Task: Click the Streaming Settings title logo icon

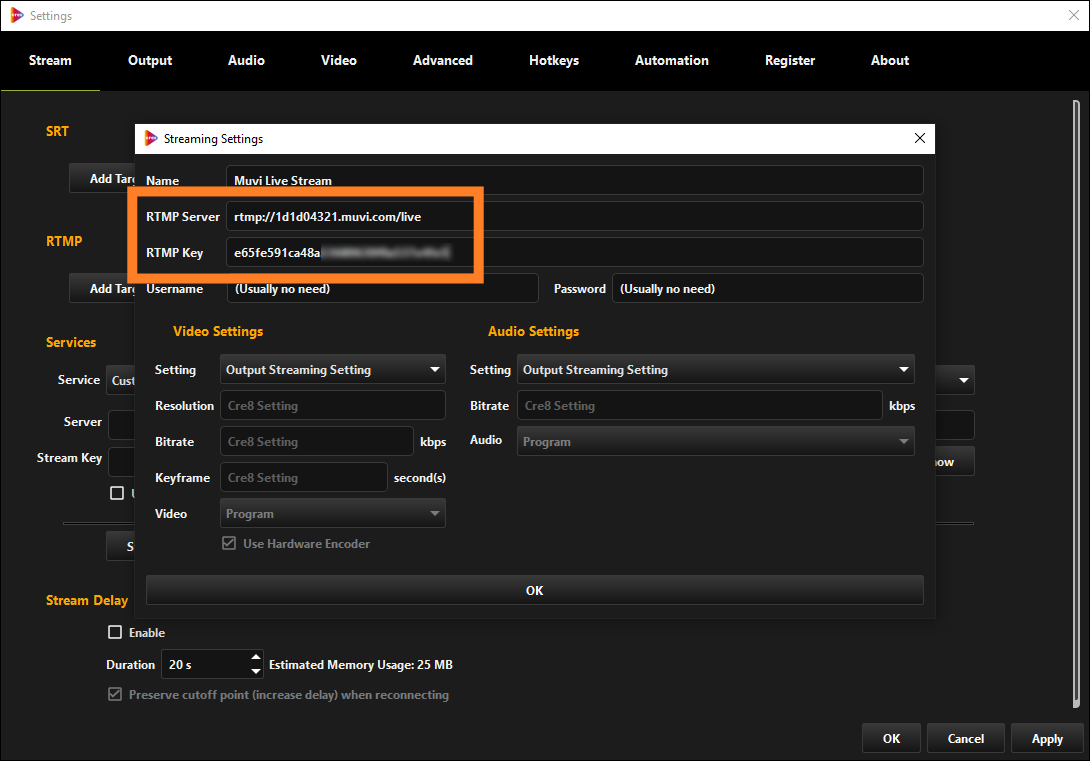Action: pos(151,138)
